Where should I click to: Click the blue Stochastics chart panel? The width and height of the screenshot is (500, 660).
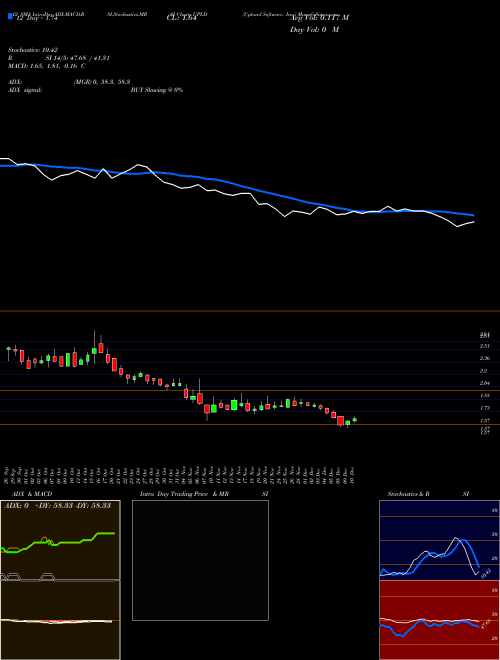click(x=439, y=540)
